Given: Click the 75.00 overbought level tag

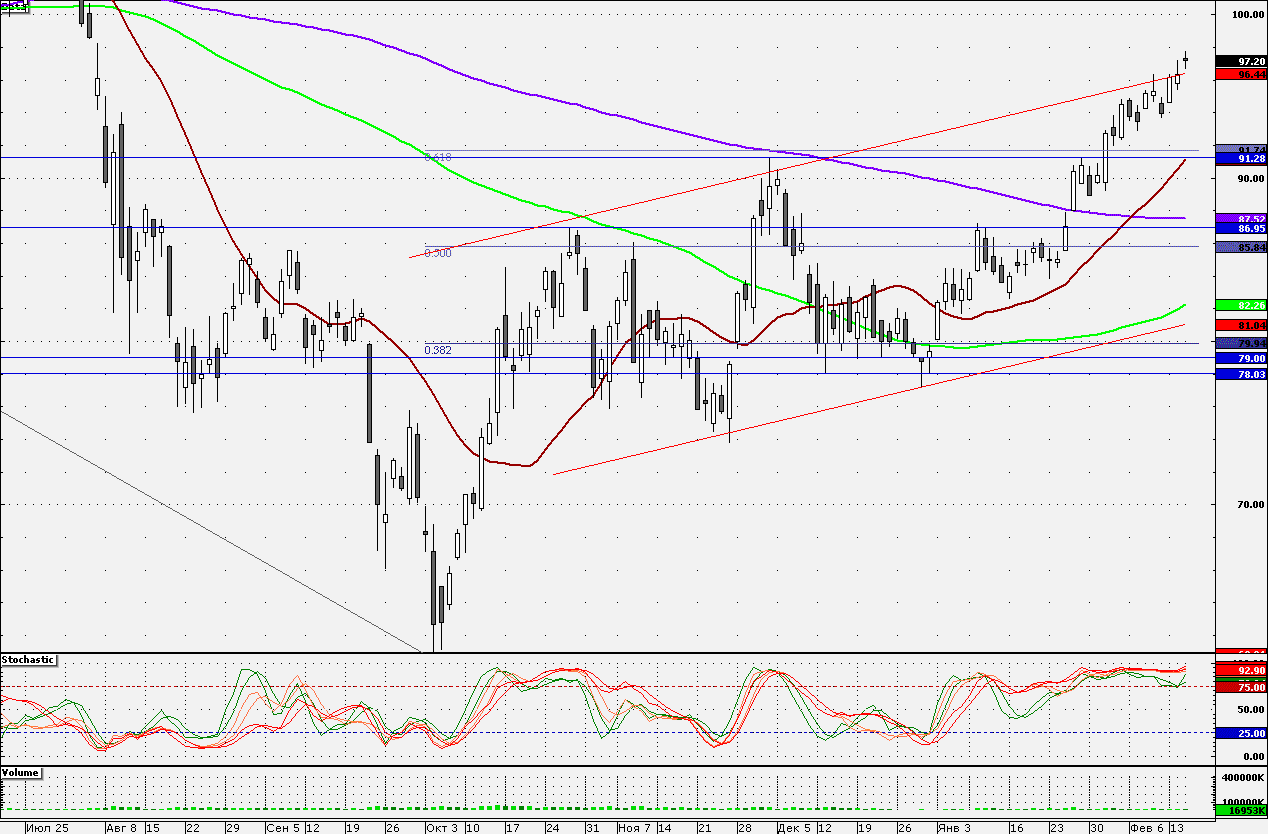Looking at the screenshot, I should click(1241, 687).
